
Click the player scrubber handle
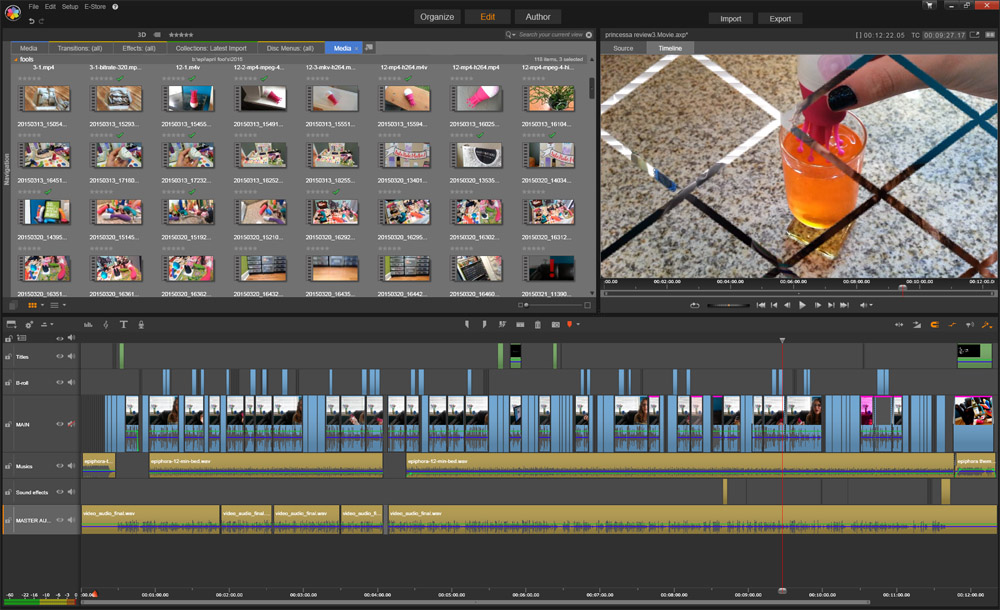pyautogui.click(x=902, y=288)
